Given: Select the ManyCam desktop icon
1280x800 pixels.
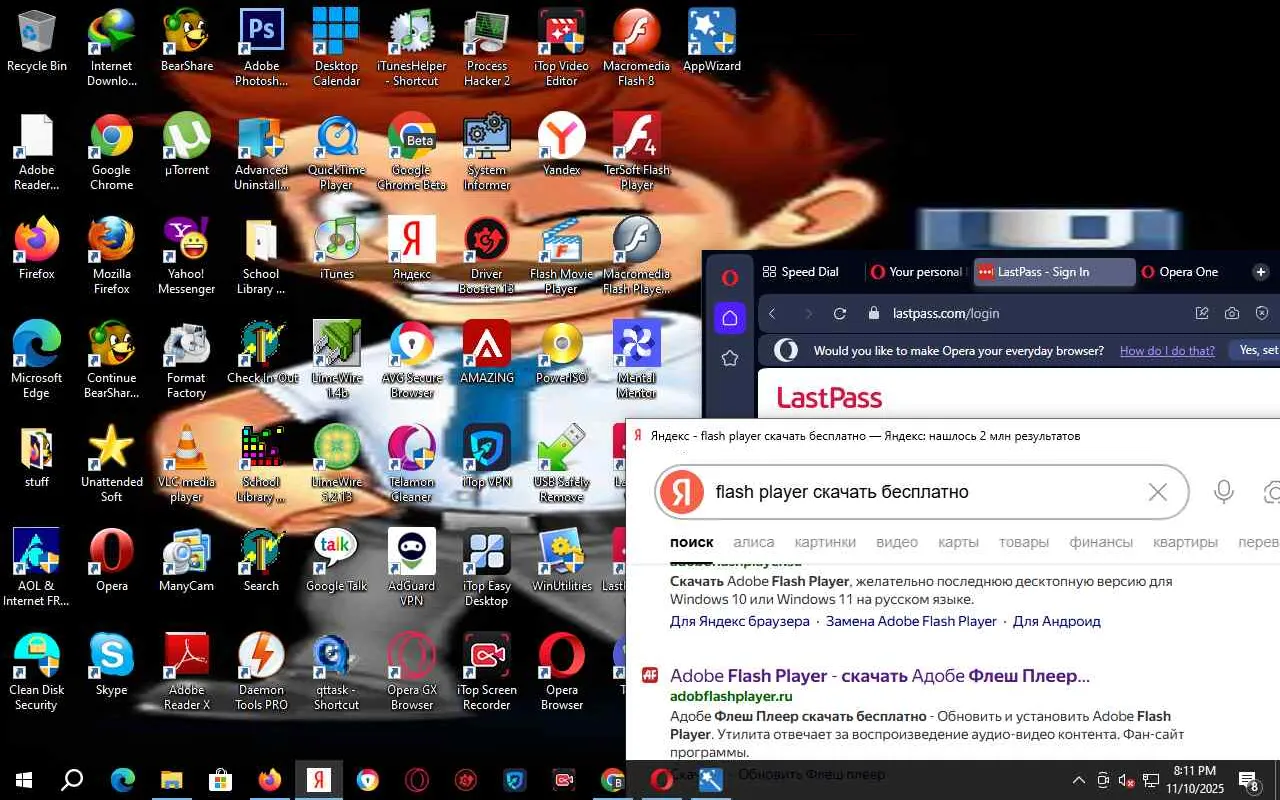Looking at the screenshot, I should point(187,562).
